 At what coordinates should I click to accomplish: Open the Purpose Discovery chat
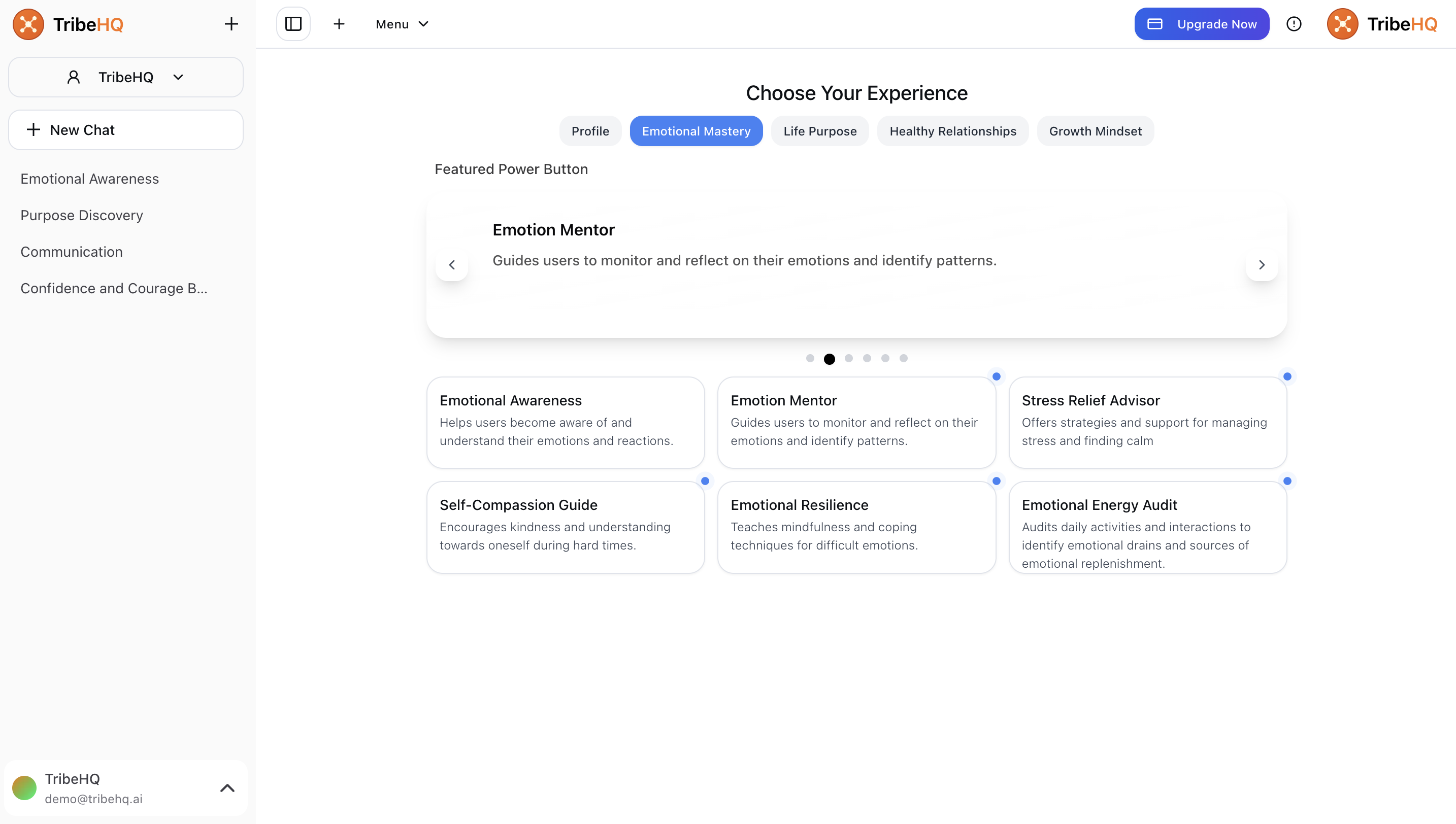tap(82, 215)
